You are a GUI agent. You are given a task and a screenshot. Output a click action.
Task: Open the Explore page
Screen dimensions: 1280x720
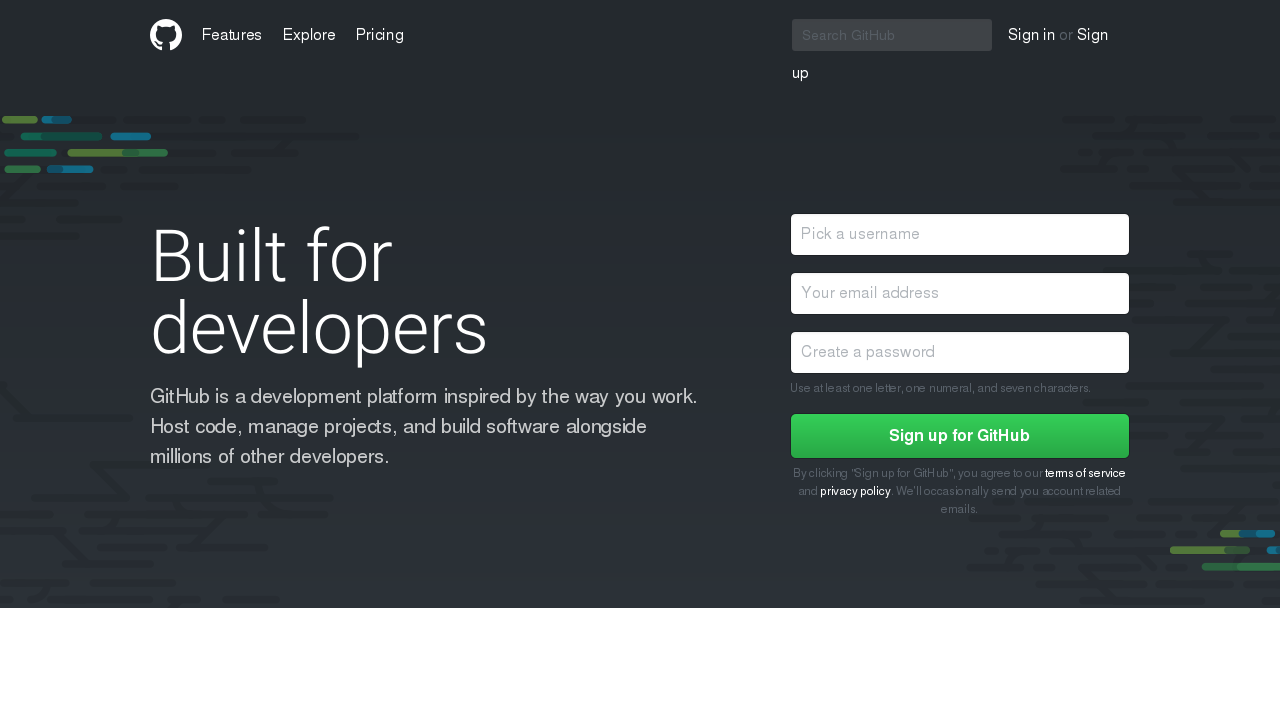(309, 35)
